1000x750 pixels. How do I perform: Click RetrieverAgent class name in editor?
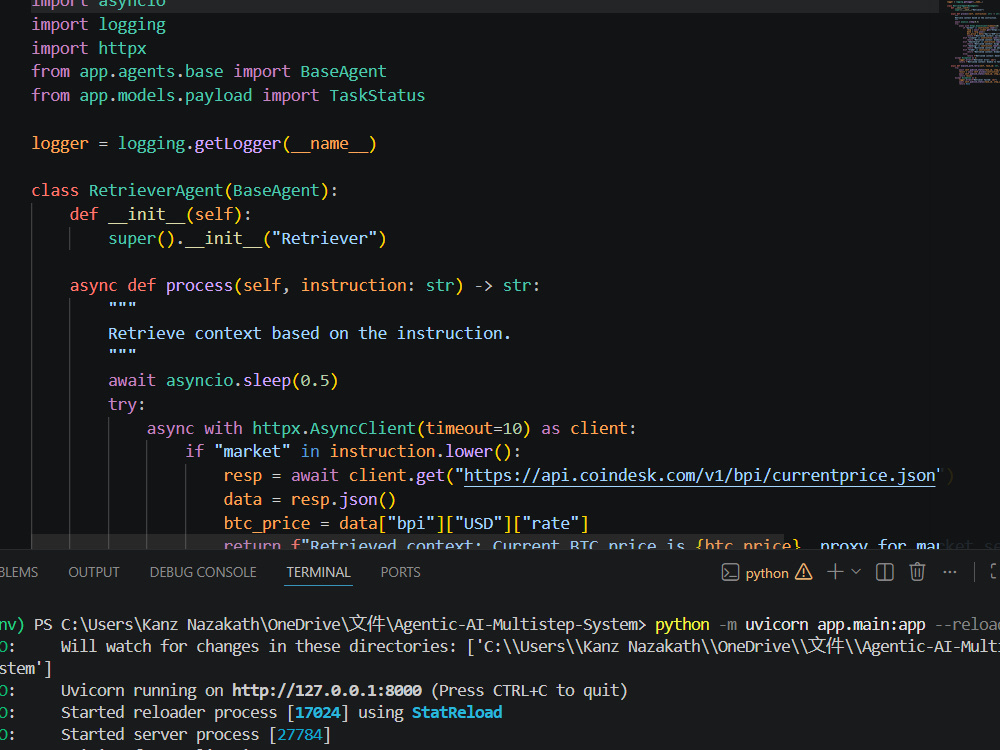tap(156, 191)
